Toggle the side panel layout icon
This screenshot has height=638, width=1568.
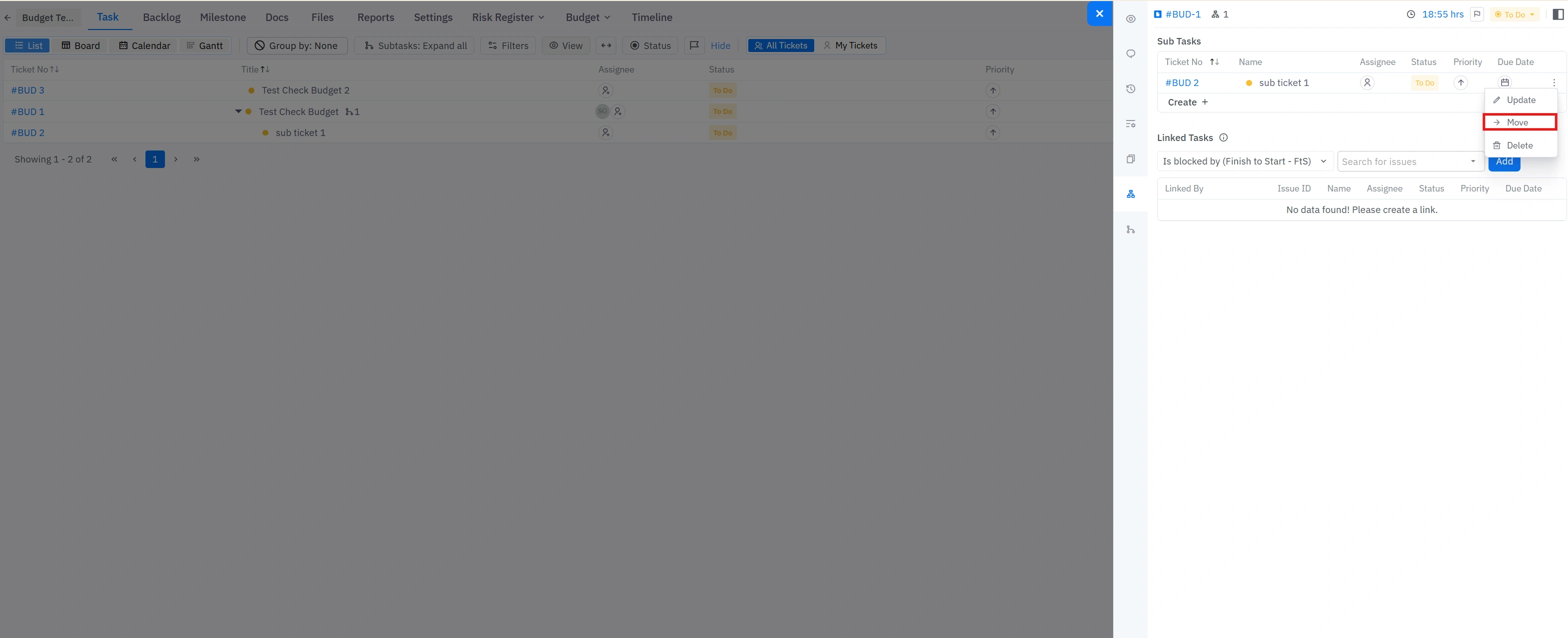1558,14
